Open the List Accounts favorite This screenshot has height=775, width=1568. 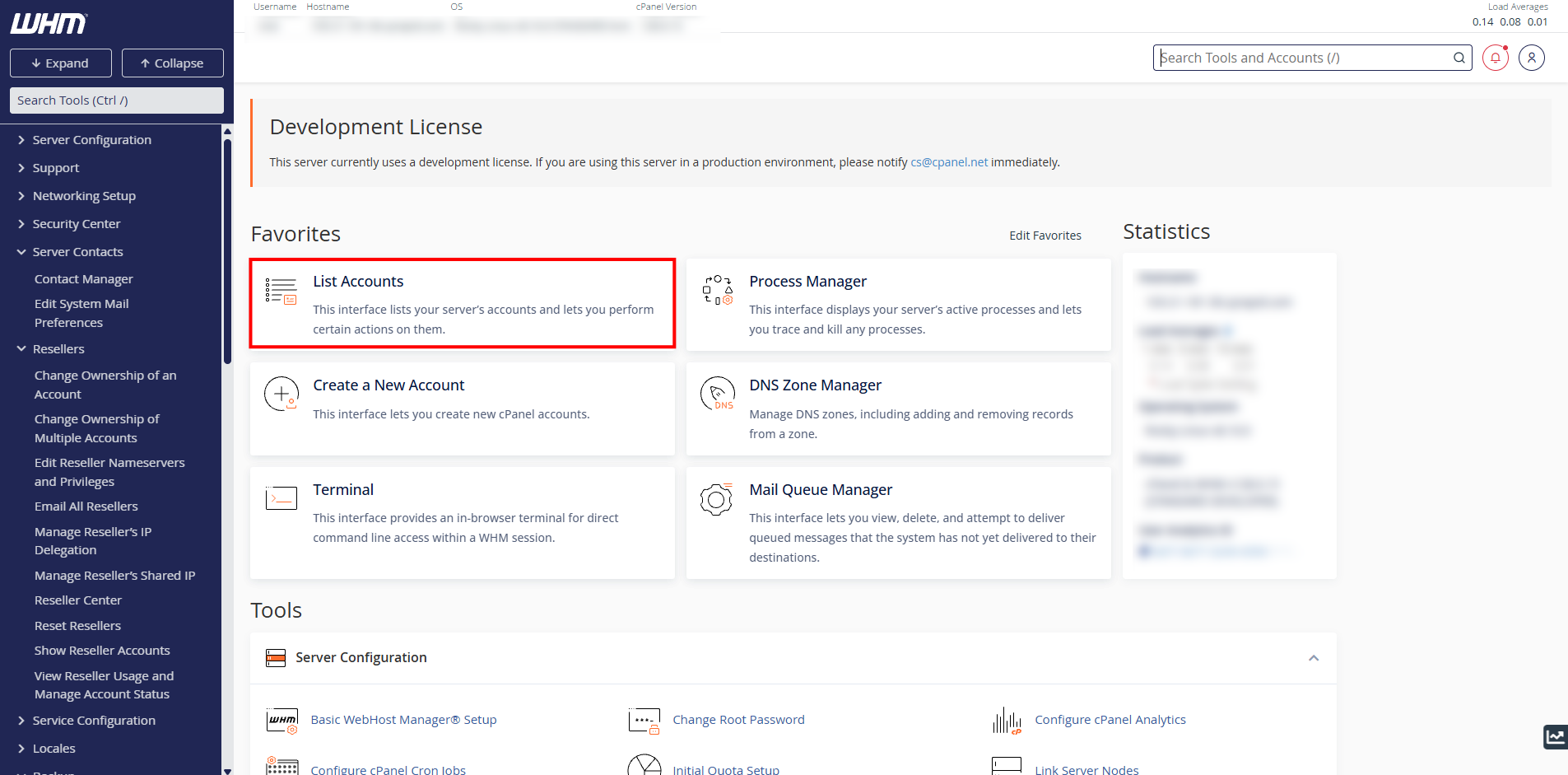click(x=463, y=303)
